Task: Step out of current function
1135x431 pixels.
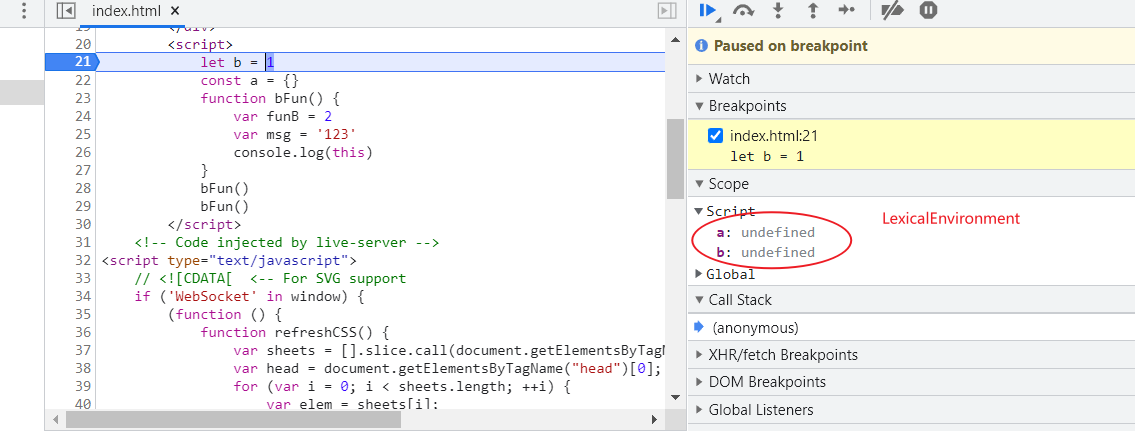Action: pyautogui.click(x=813, y=10)
